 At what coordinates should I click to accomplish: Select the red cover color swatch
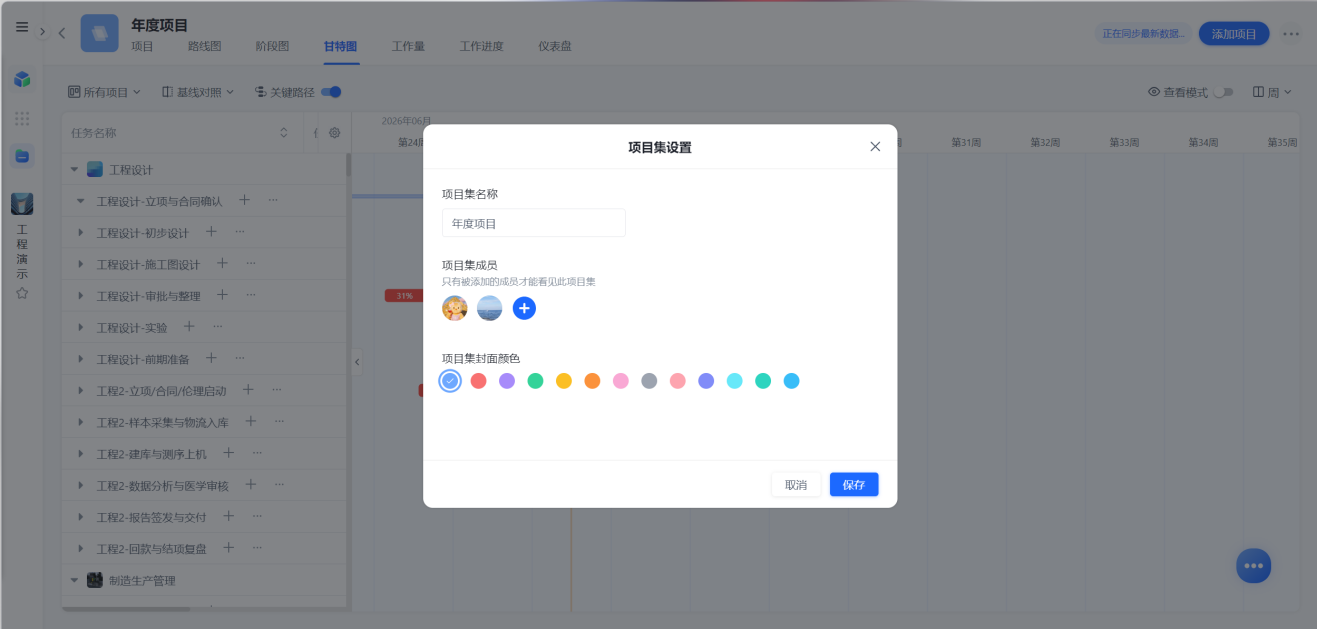point(478,381)
